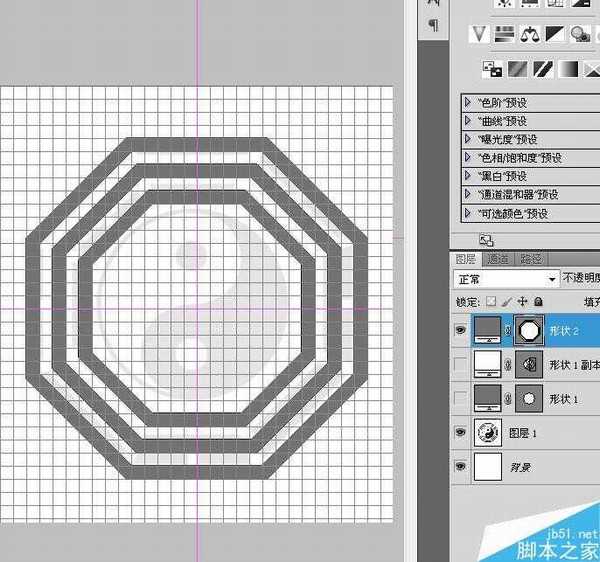Add a Selective Color adjustment icon
This screenshot has width=600, height=562.
592,69
